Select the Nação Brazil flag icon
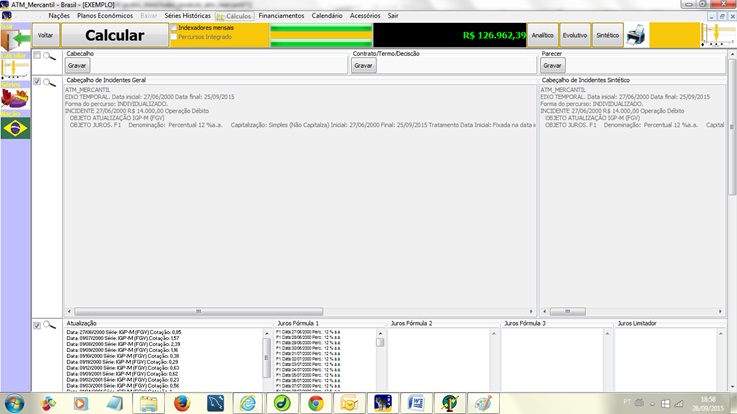 pyautogui.click(x=16, y=127)
